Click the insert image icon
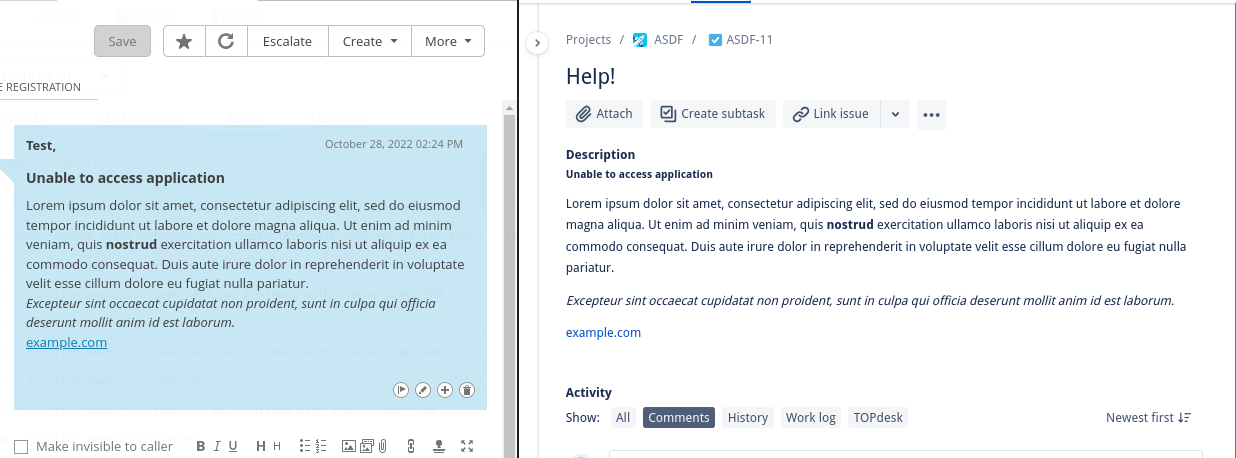Screen dimensions: 1236x458 tap(348, 446)
